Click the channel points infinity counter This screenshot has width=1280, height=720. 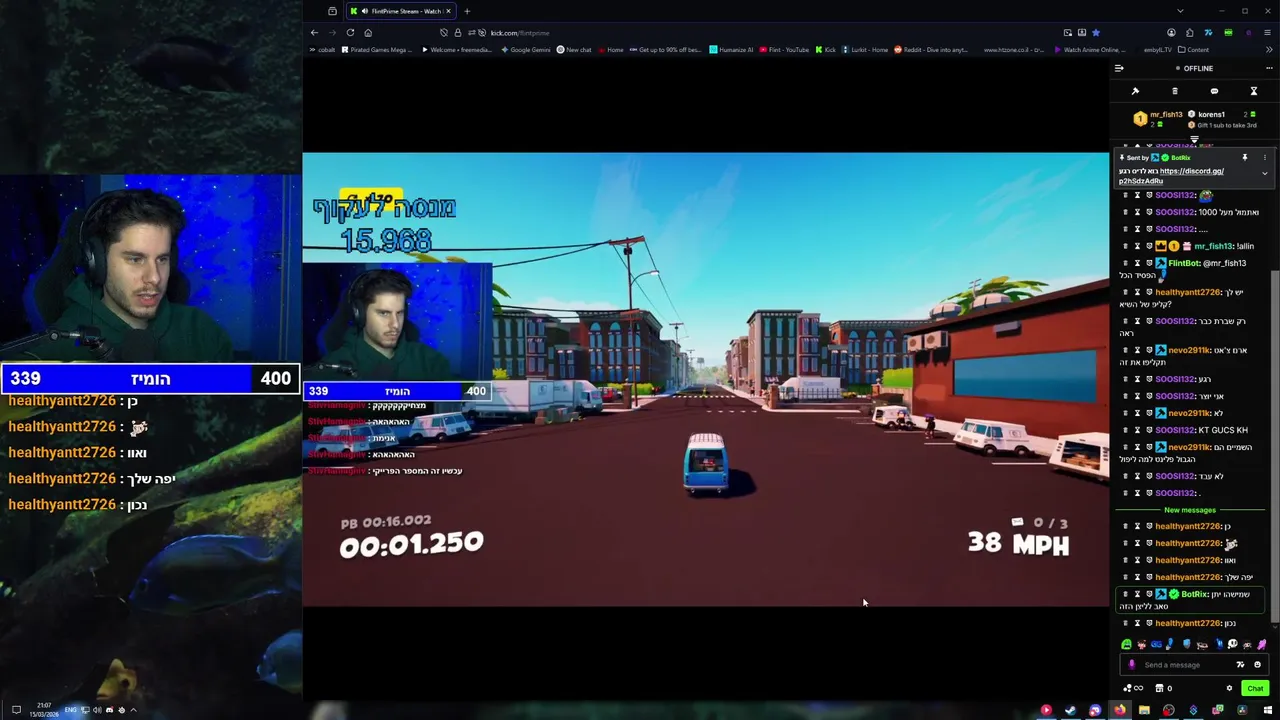(1134, 688)
